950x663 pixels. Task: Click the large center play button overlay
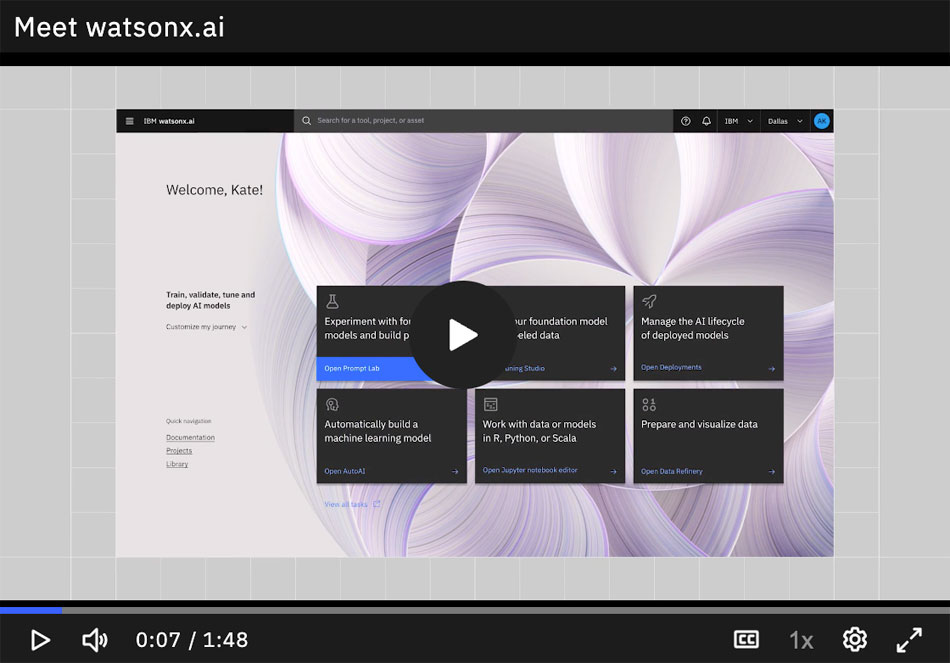pos(463,335)
